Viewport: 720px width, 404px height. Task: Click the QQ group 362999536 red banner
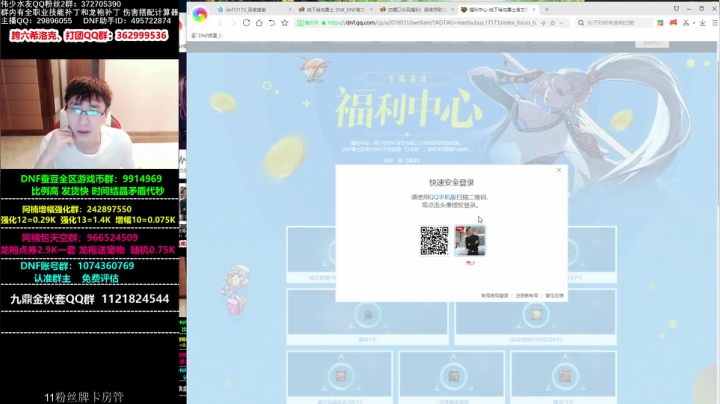coord(89,35)
